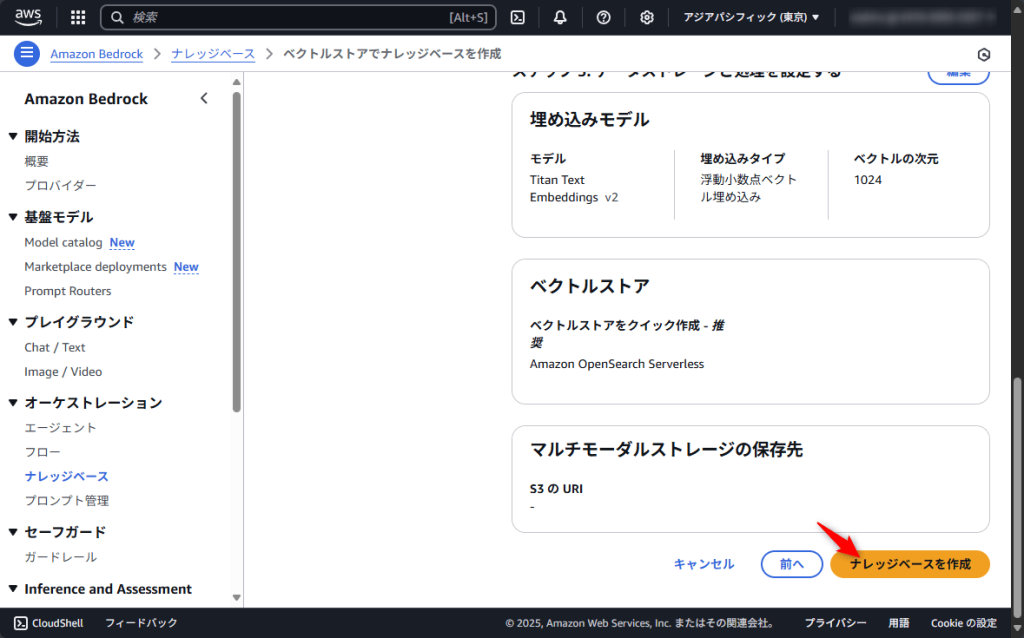The width and height of the screenshot is (1024, 638).
Task: Select the Asia Pacific (Tokyo) region dropdown
Action: click(x=751, y=18)
